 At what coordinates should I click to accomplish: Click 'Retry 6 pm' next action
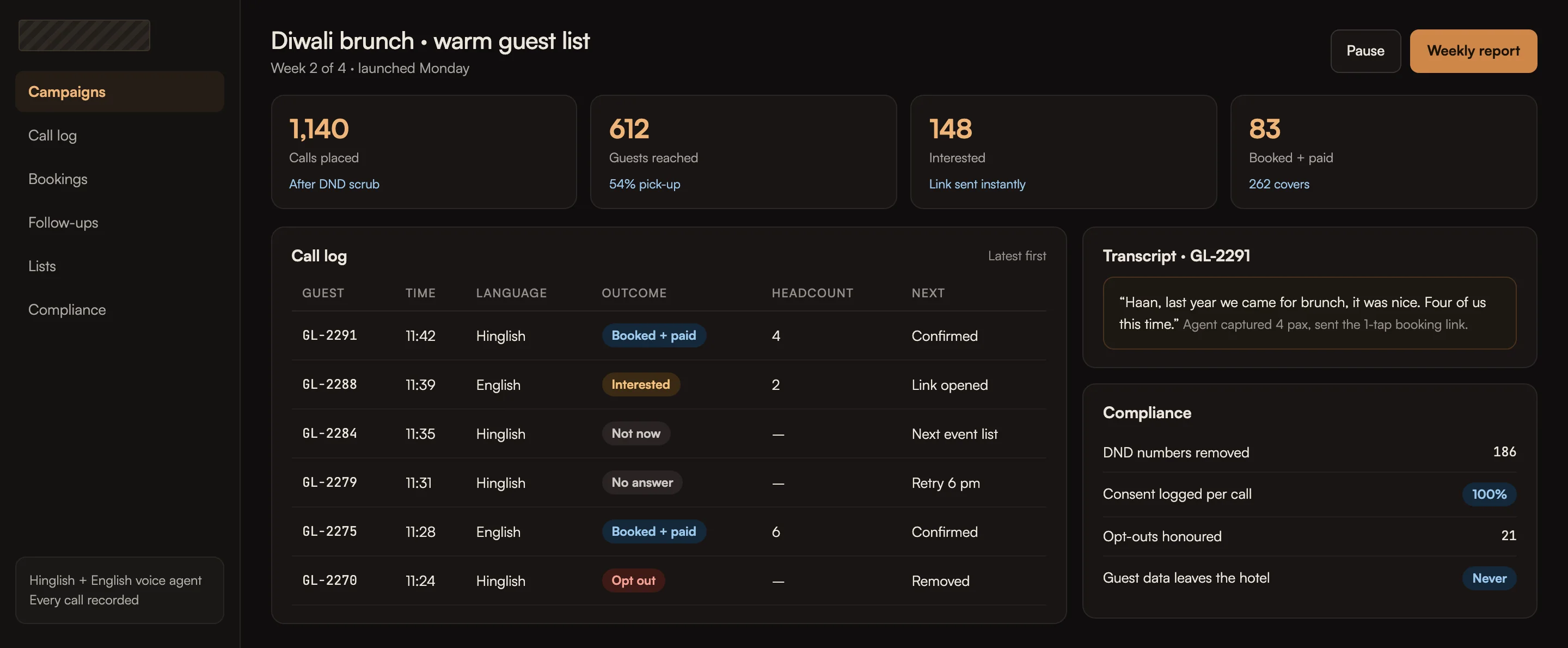point(945,483)
